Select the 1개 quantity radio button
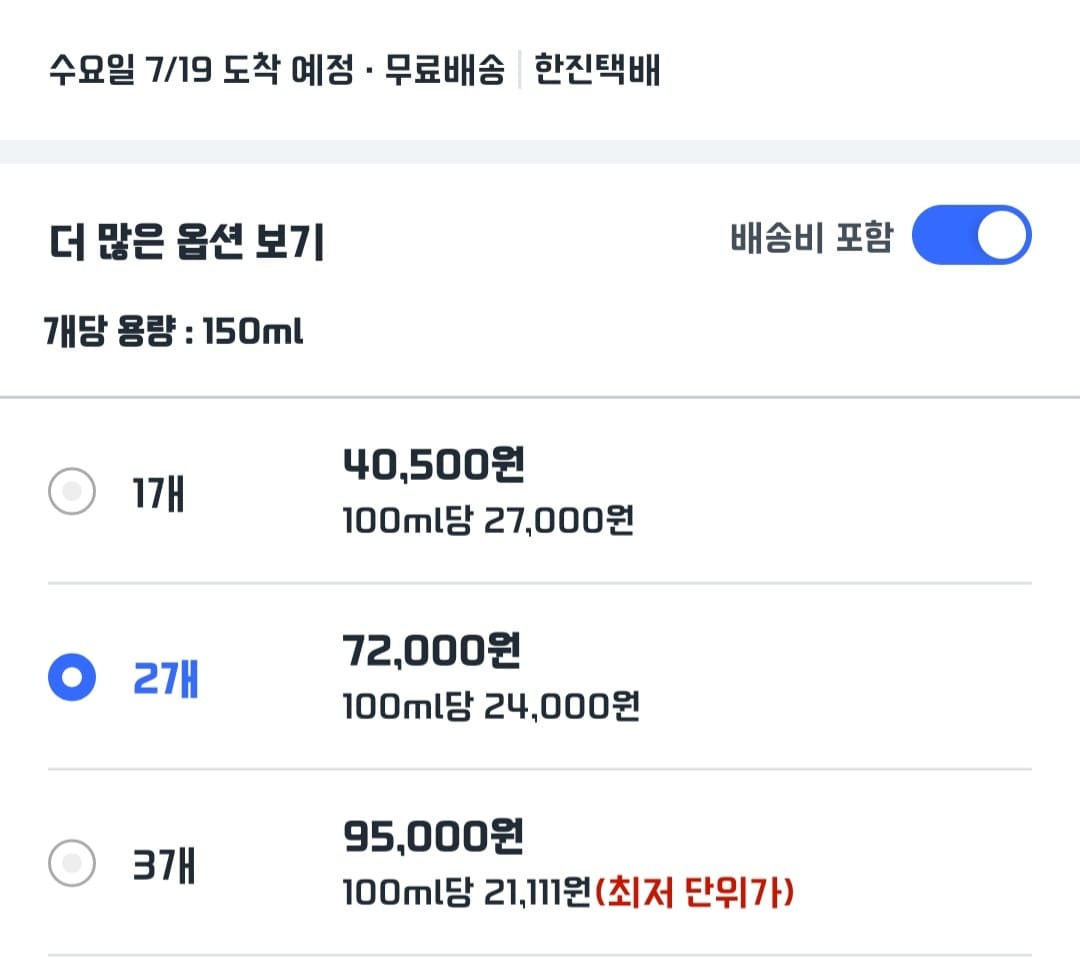1080x958 pixels. tap(71, 492)
